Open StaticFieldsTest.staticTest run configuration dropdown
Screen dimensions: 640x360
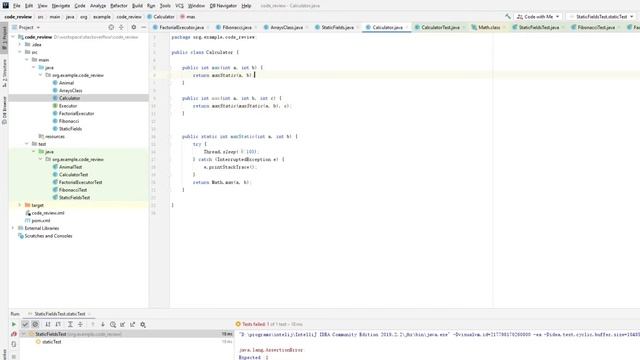601,17
